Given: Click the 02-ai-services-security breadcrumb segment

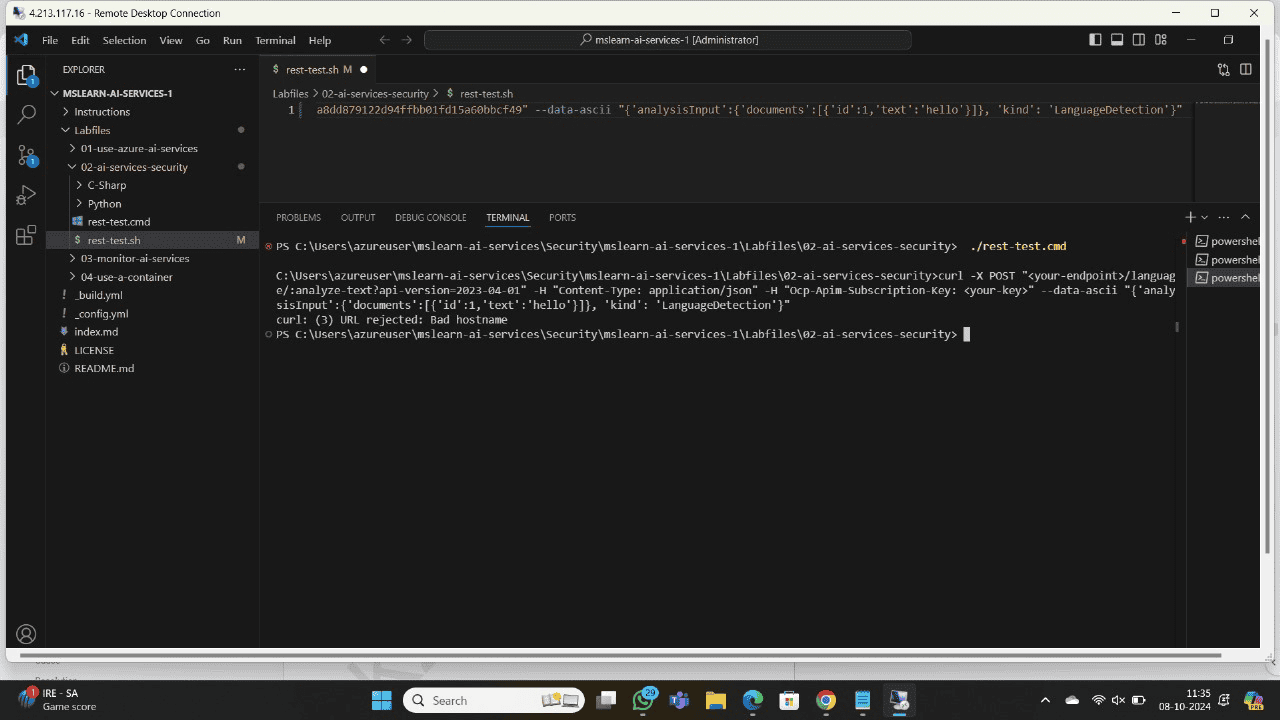Looking at the screenshot, I should [375, 93].
